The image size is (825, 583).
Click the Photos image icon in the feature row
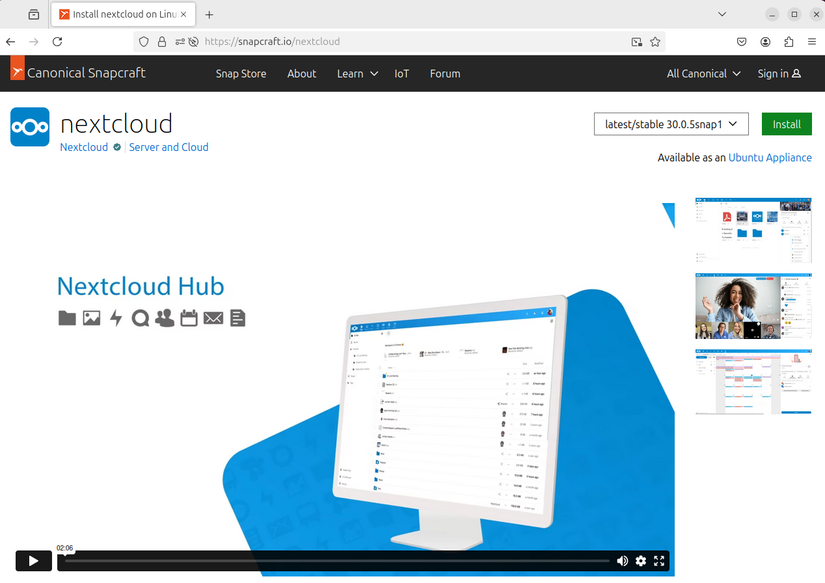pos(91,318)
